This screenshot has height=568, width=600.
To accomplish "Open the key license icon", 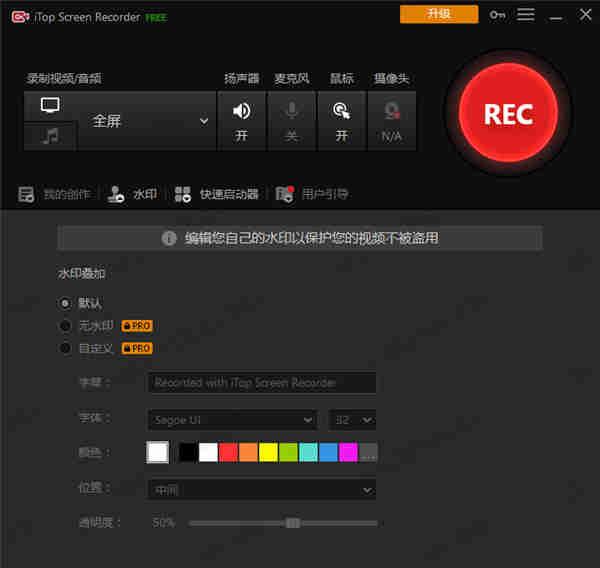I will pos(497,15).
